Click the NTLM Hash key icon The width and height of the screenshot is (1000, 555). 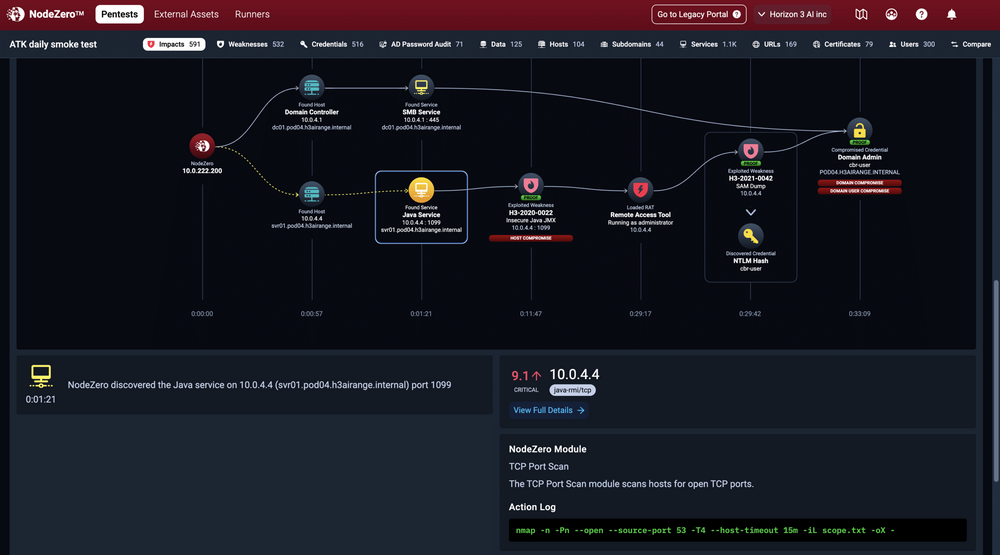751,236
